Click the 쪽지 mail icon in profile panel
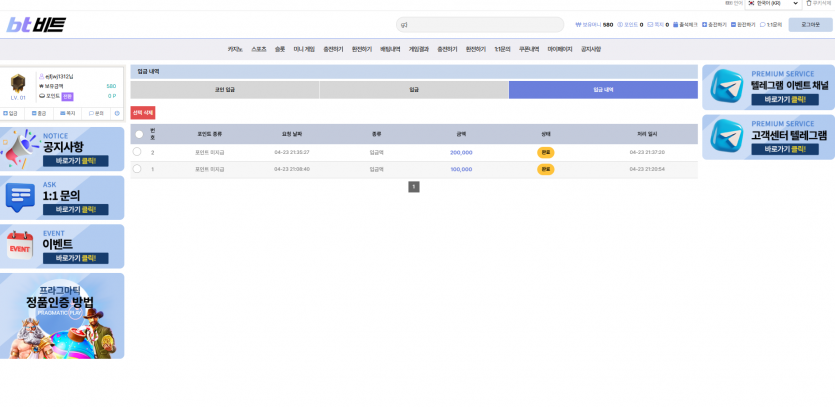This screenshot has width=835, height=407. [x=62, y=113]
